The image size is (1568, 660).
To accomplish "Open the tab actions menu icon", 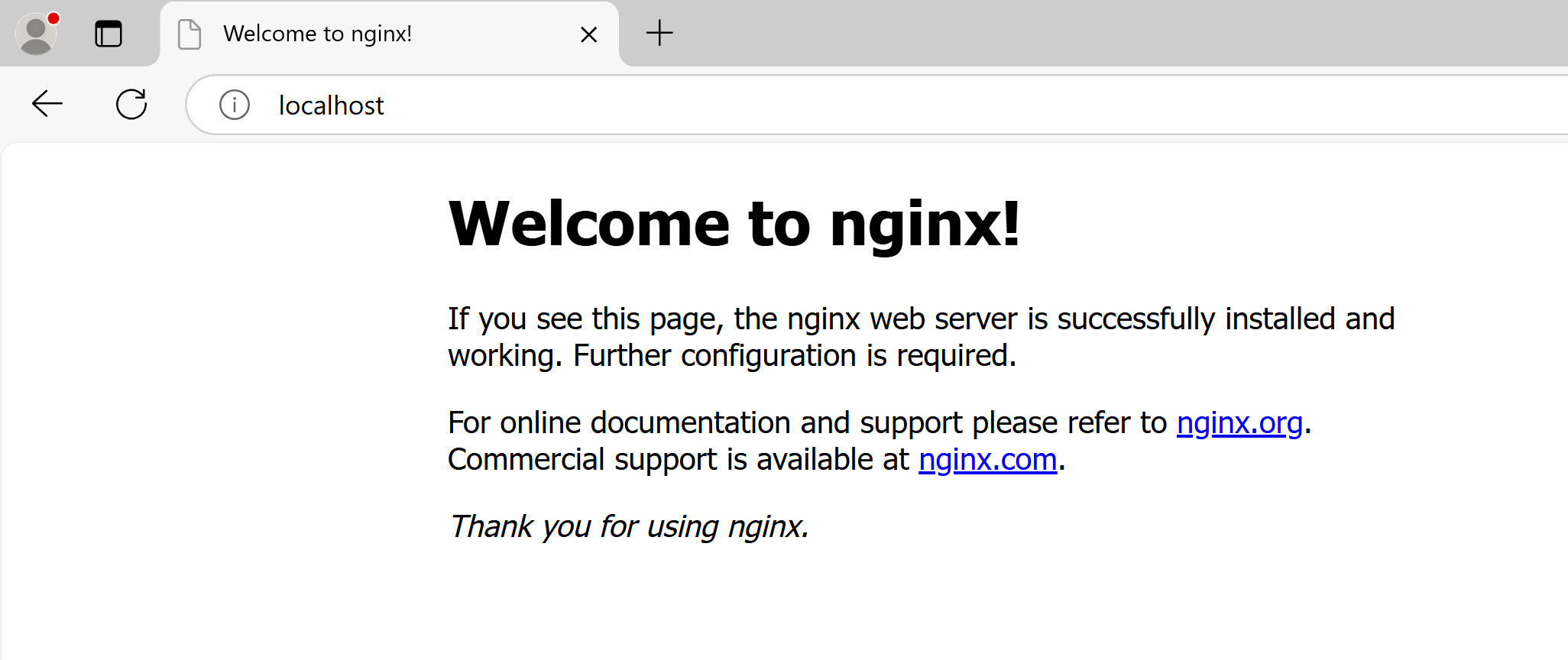I will tap(109, 34).
